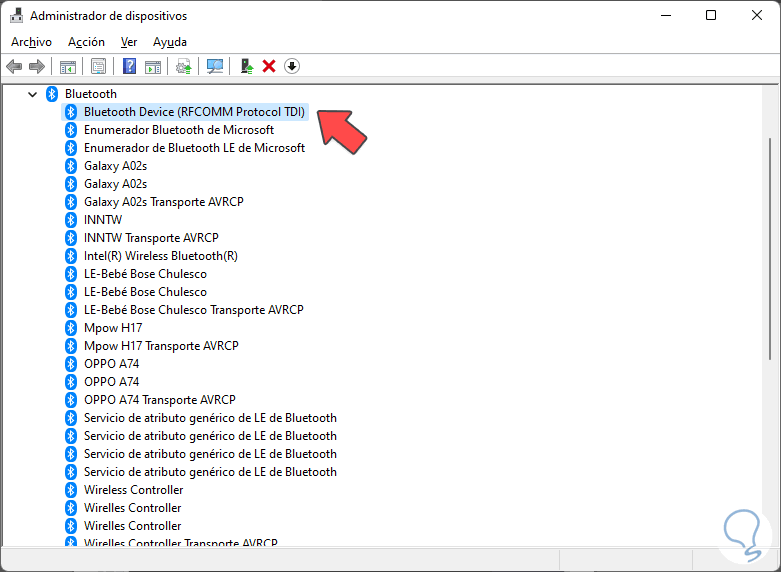The height and width of the screenshot is (572, 781).
Task: Click the Bluetooth icon beside Mpow H17 Transporte AVRCP
Action: 71,346
